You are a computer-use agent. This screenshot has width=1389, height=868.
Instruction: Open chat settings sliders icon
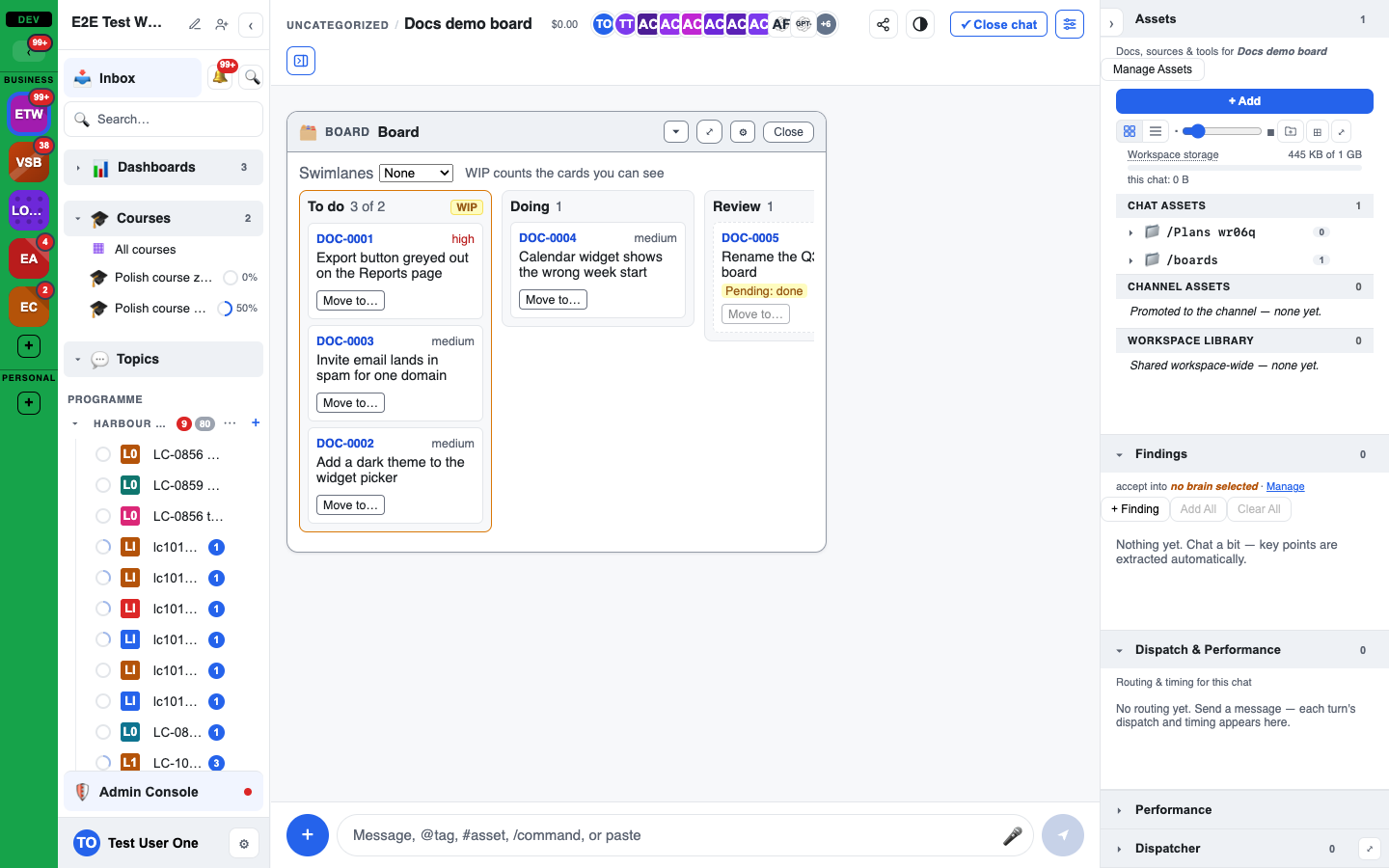click(1070, 24)
